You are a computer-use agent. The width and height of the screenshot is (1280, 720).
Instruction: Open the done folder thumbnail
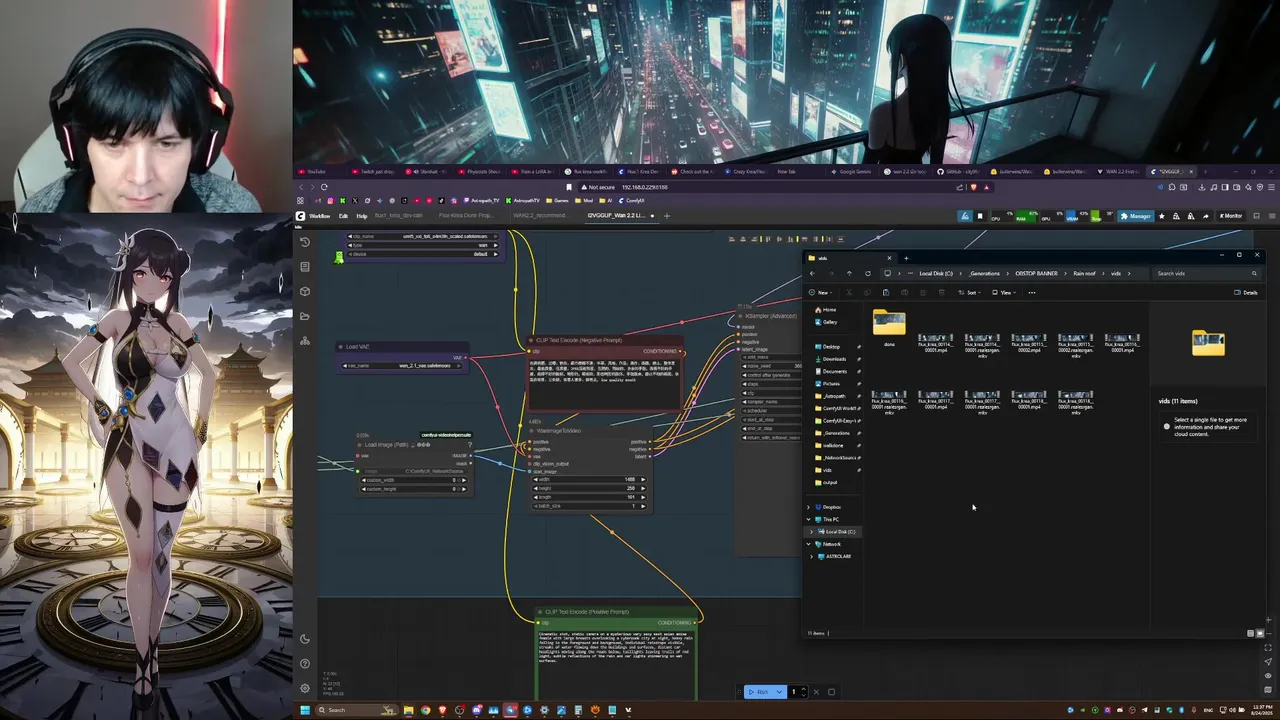[889, 323]
